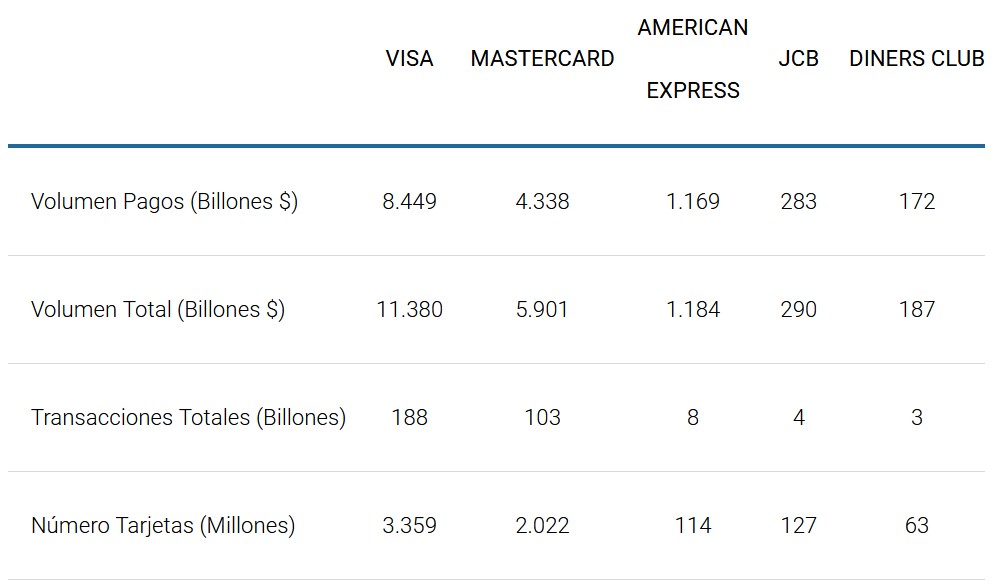The image size is (1001, 587).
Task: Select VISA total volume value 11.380
Action: pyautogui.click(x=409, y=310)
